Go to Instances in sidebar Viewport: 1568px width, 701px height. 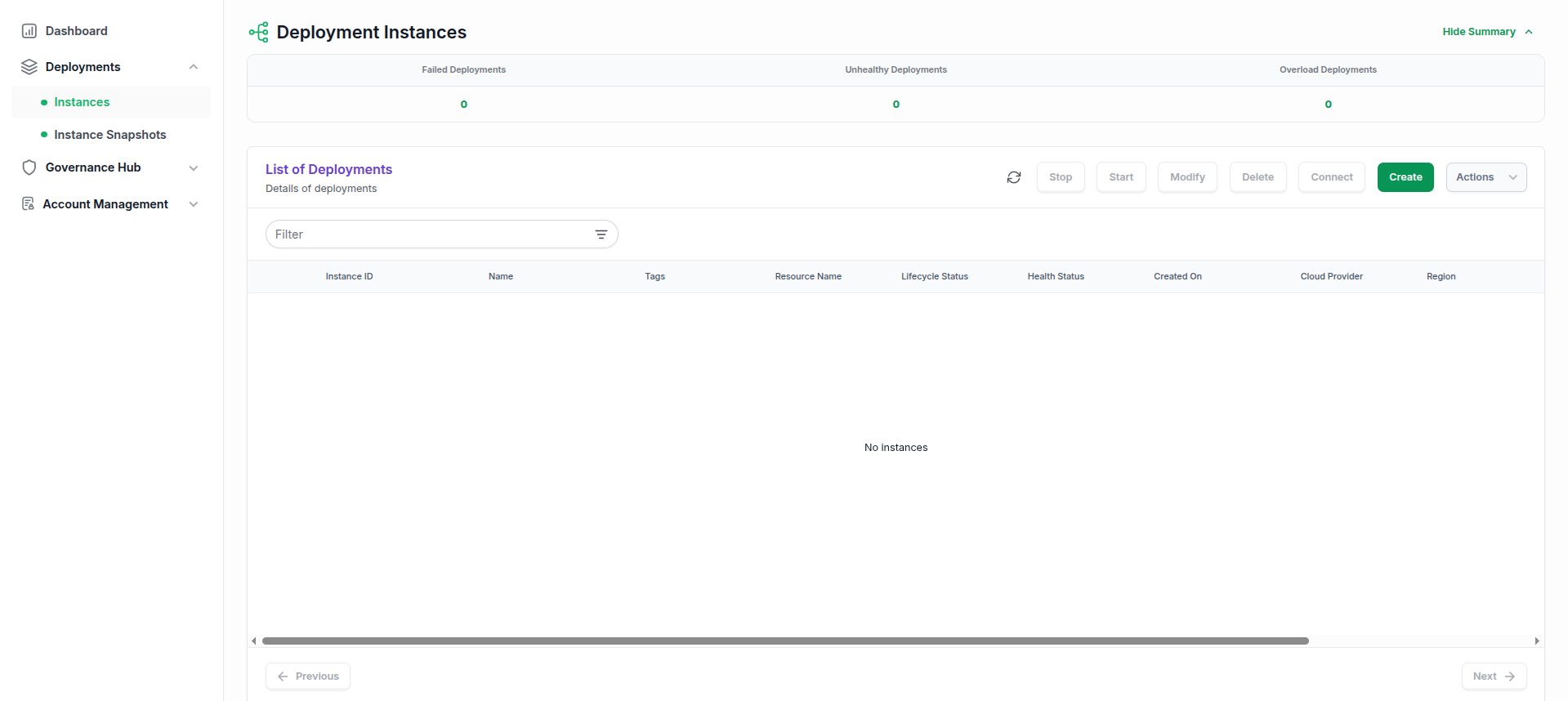pyautogui.click(x=111, y=102)
